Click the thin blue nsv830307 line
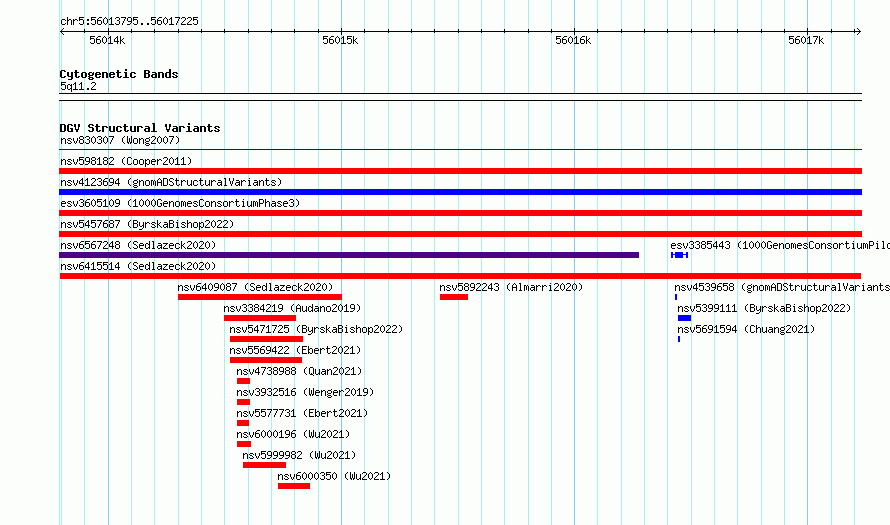 [x=460, y=150]
